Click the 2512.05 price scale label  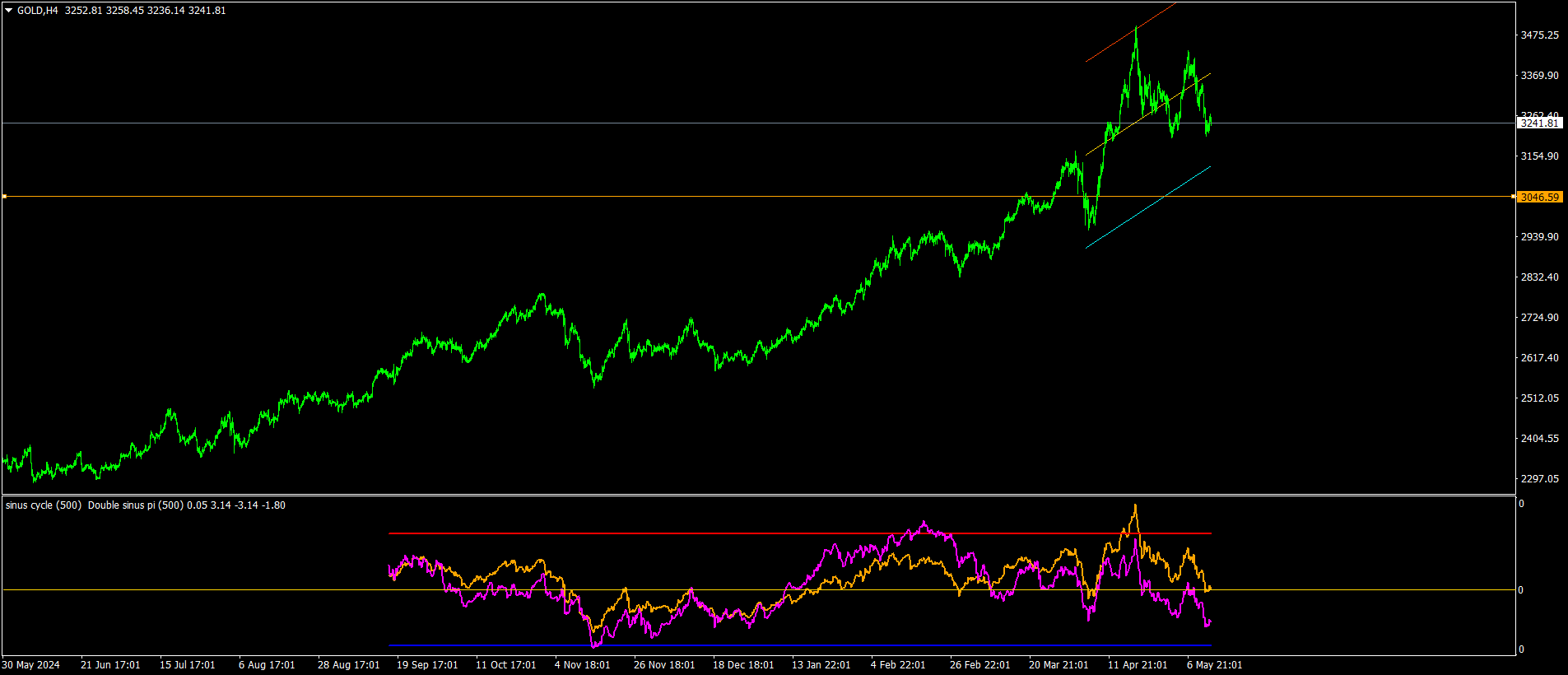pos(1539,398)
